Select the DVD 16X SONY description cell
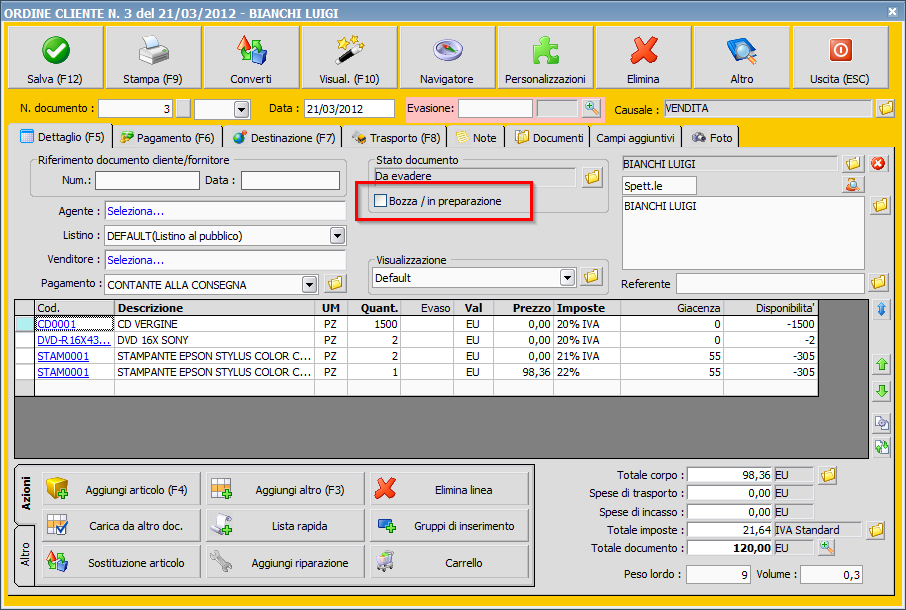The image size is (906, 610). click(x=214, y=340)
